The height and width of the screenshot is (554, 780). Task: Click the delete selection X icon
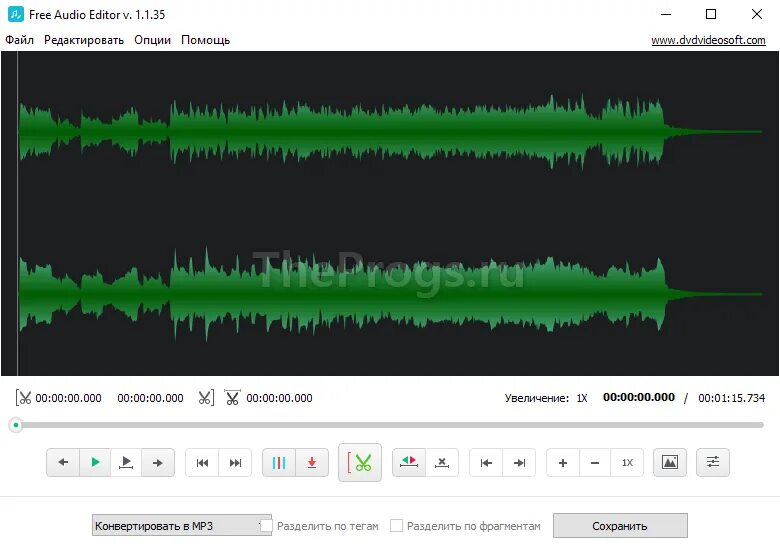442,462
